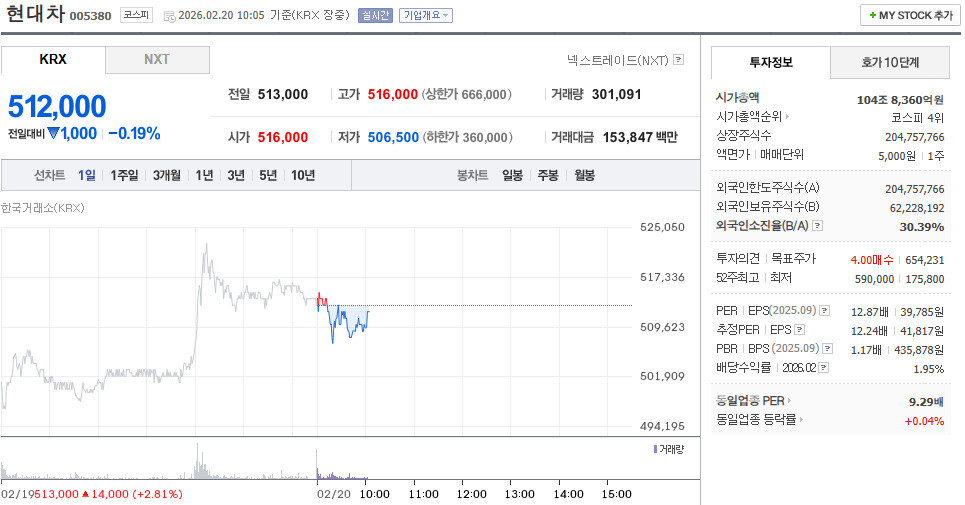
Task: Click the 목표주가 label
Action: [793, 258]
